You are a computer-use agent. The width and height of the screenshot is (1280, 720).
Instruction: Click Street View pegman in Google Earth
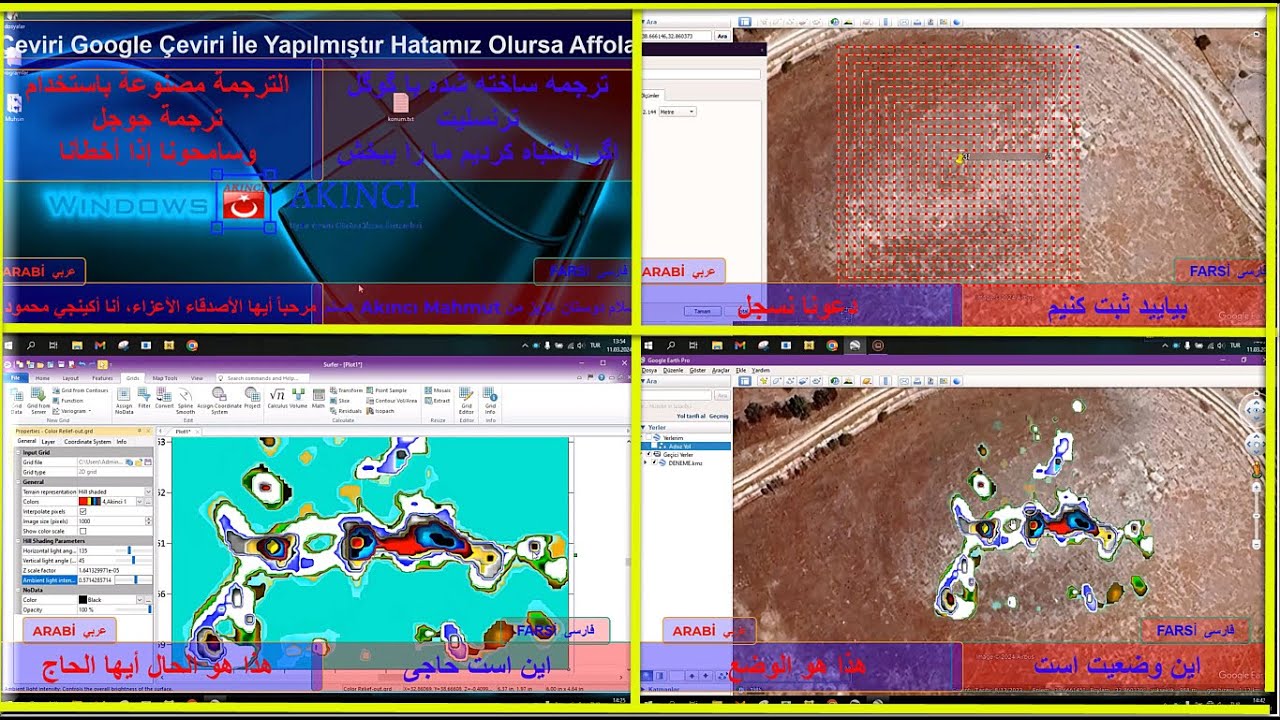(1258, 469)
